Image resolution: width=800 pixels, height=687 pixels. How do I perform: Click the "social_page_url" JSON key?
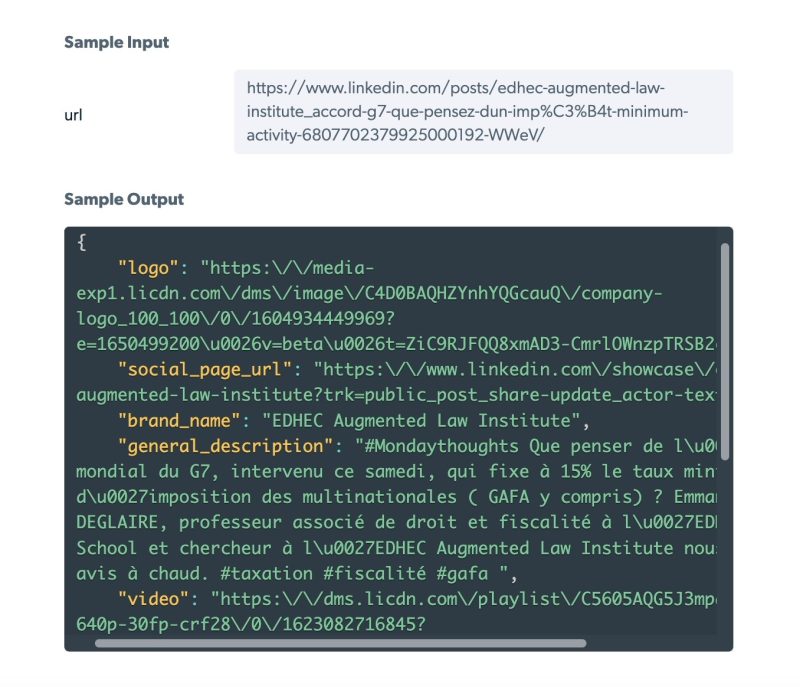click(205, 369)
